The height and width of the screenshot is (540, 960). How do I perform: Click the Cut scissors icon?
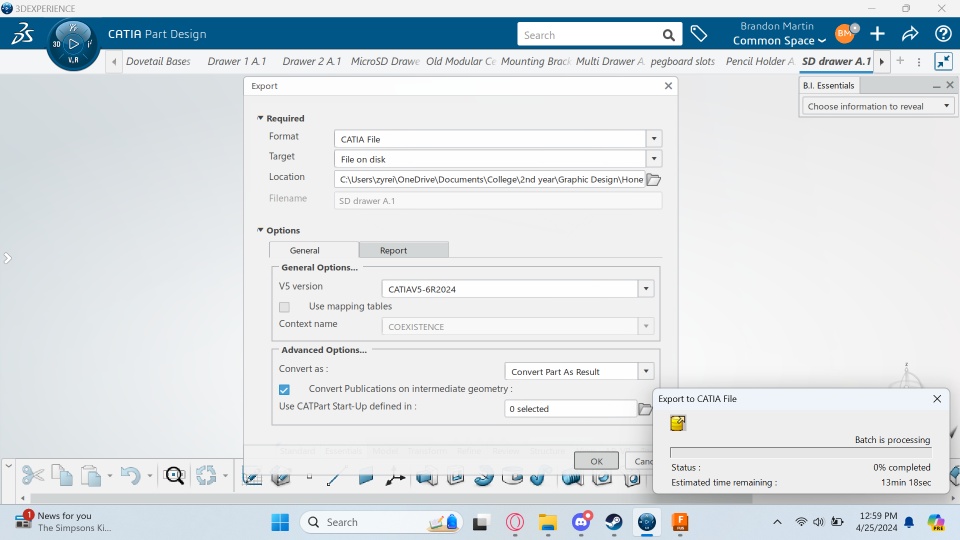[32, 475]
